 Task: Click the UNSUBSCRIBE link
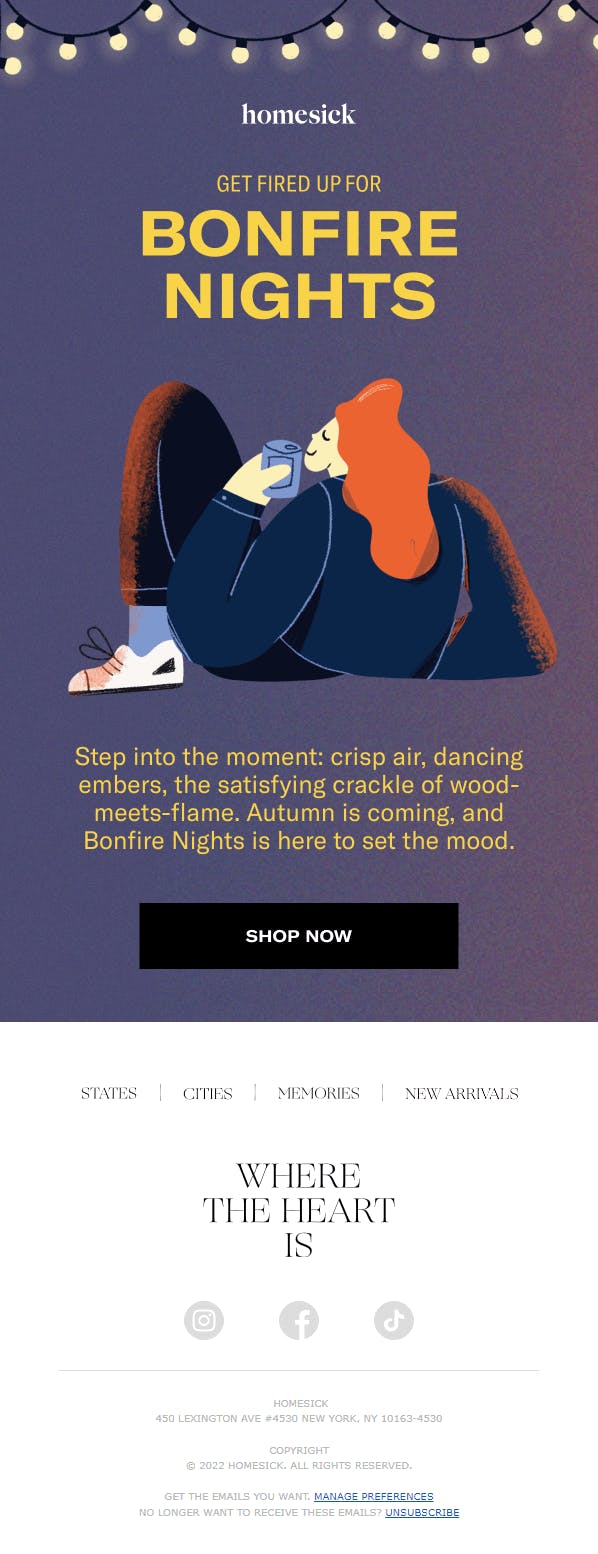point(422,1513)
